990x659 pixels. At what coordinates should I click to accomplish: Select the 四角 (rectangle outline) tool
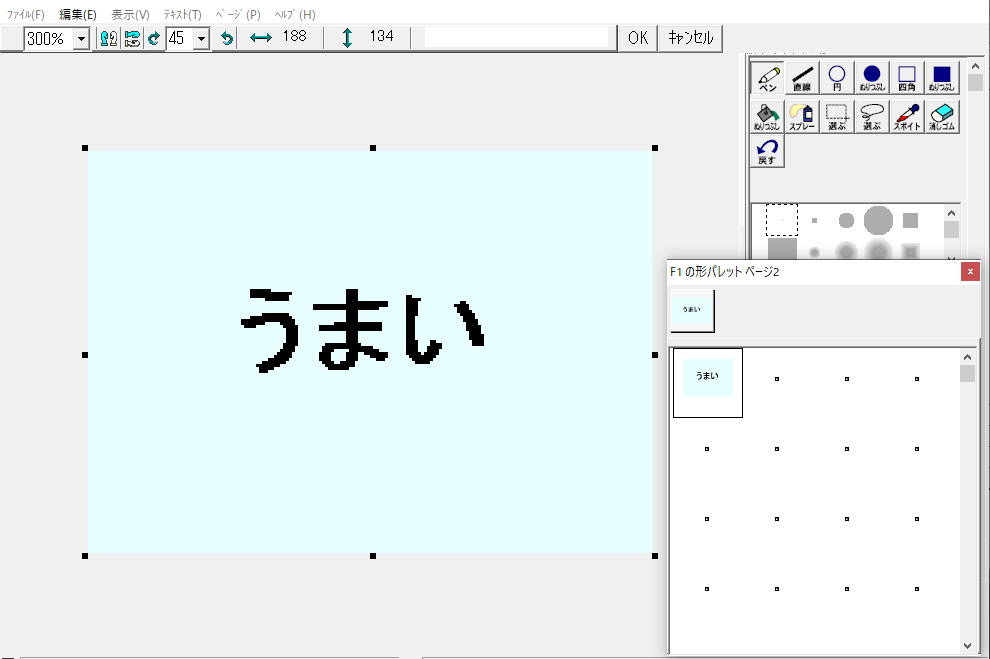point(907,78)
